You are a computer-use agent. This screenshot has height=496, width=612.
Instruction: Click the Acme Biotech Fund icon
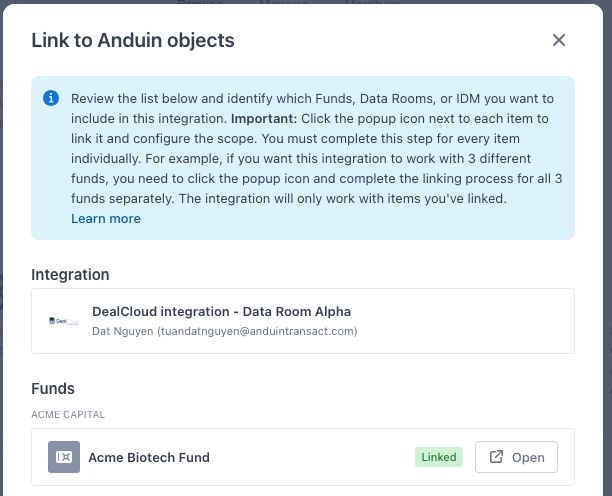[x=64, y=457]
